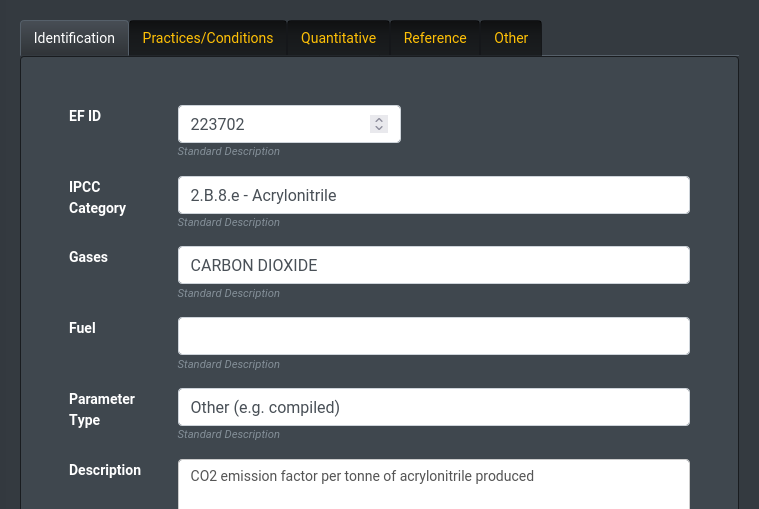
Task: Click the Fuel label text
Action: coord(82,328)
